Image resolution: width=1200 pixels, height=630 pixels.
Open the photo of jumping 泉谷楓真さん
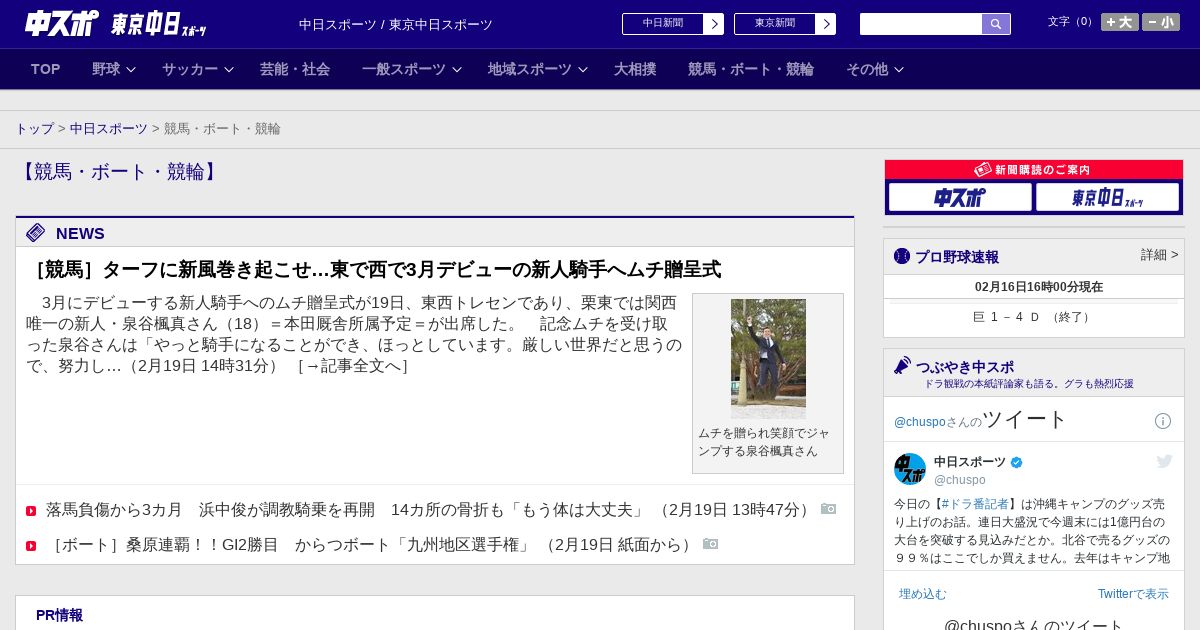point(768,359)
